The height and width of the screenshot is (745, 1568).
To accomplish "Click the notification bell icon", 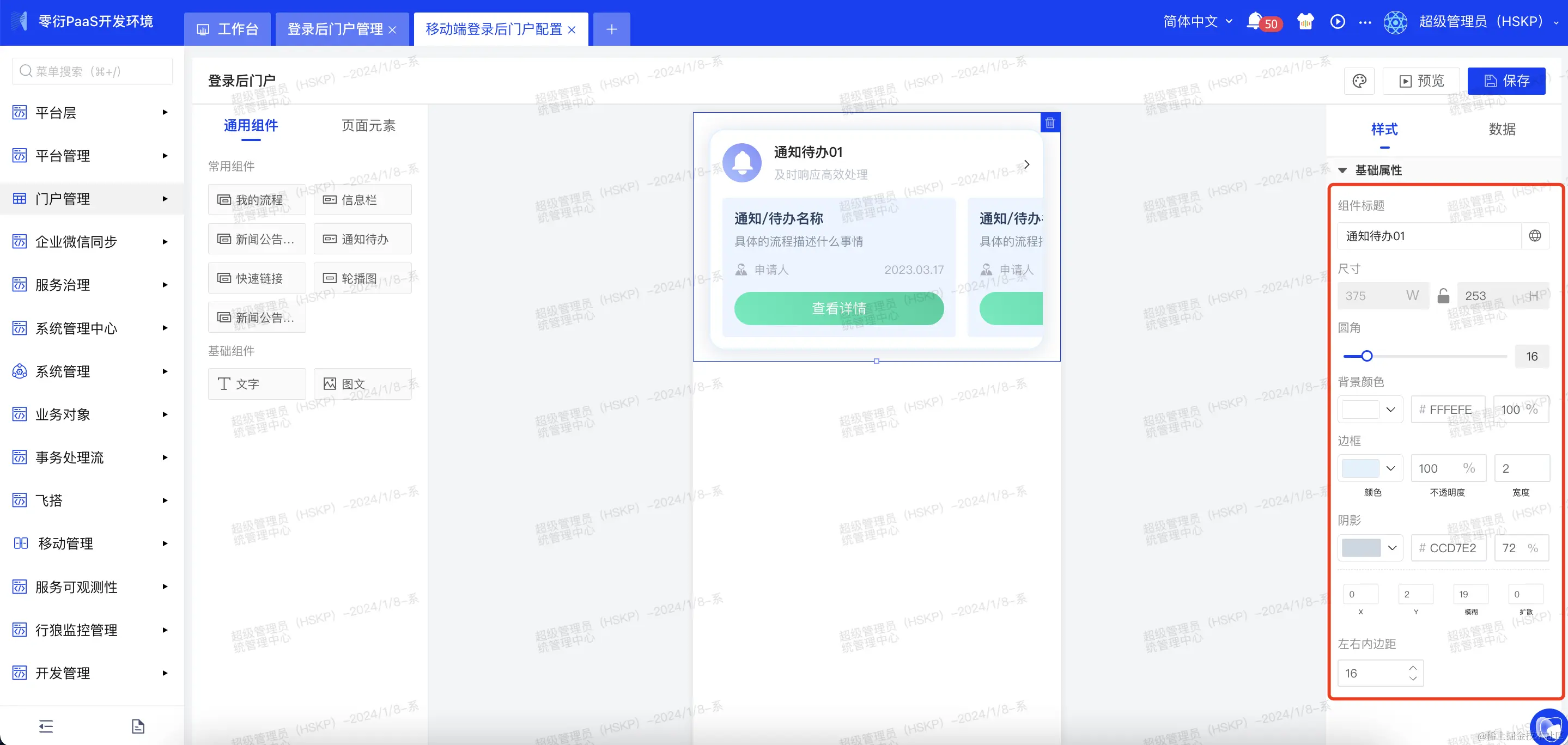I will [1254, 21].
